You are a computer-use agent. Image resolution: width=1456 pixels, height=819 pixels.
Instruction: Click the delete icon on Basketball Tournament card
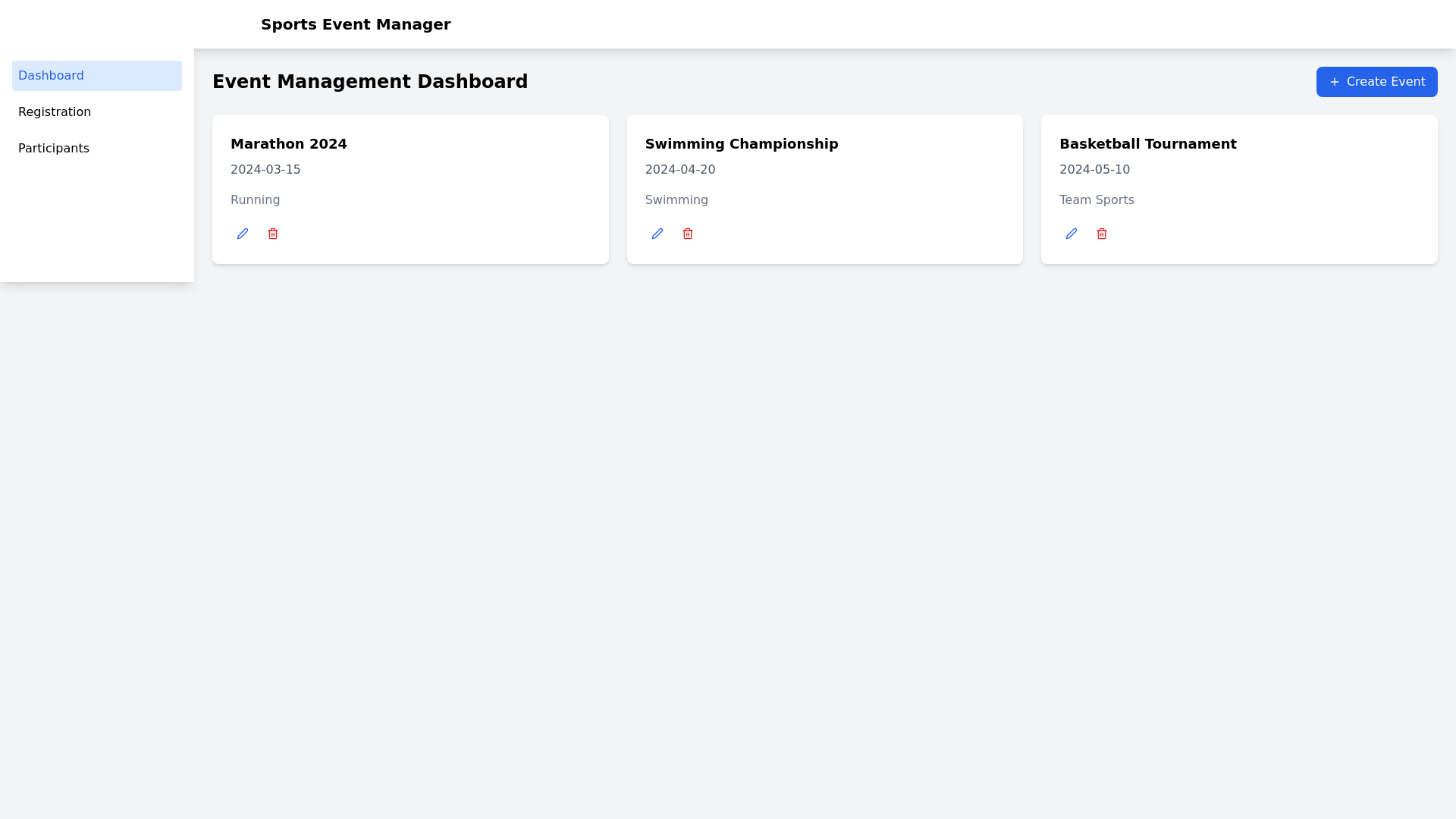click(1102, 234)
